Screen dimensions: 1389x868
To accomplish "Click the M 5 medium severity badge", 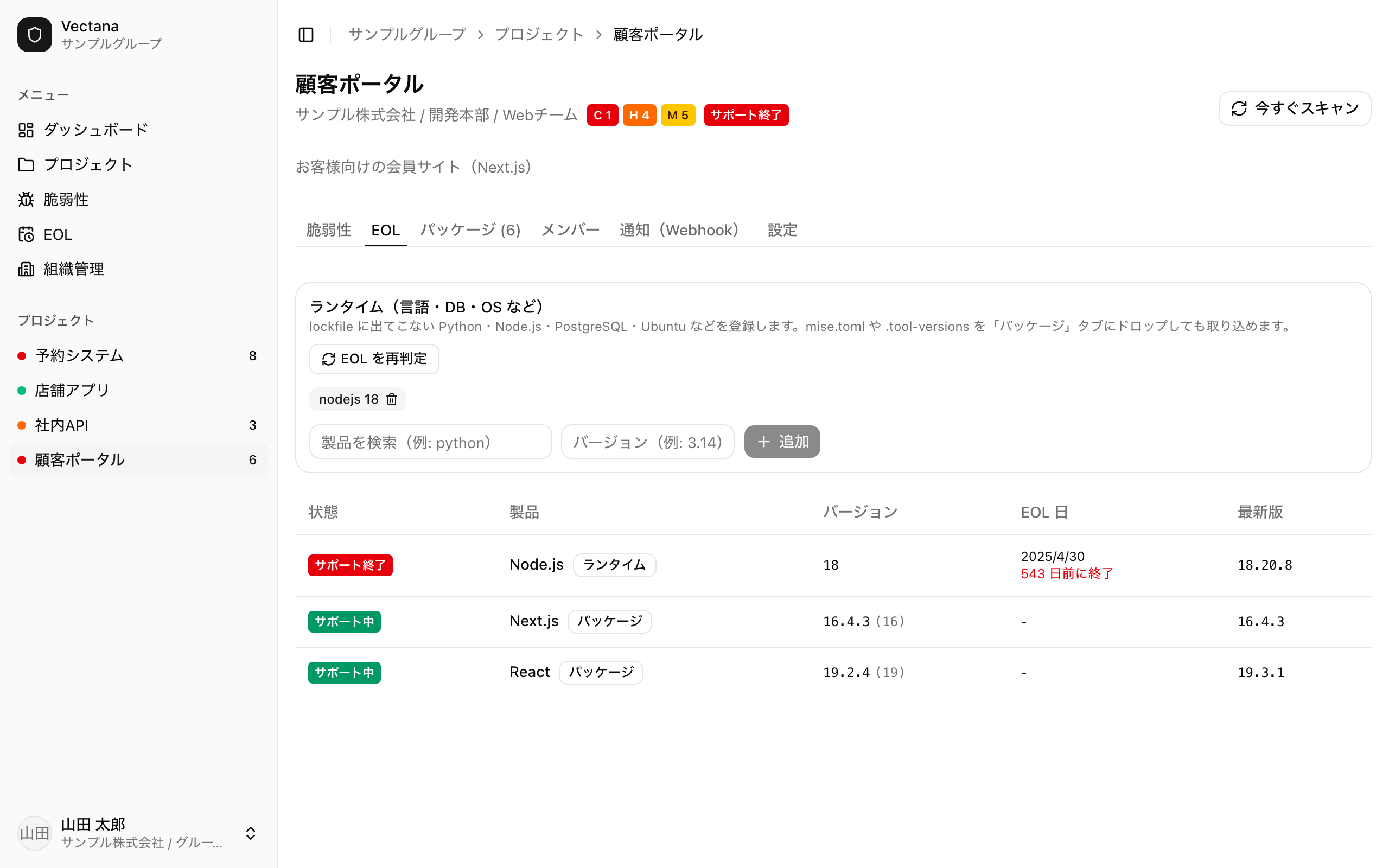I will coord(678,115).
